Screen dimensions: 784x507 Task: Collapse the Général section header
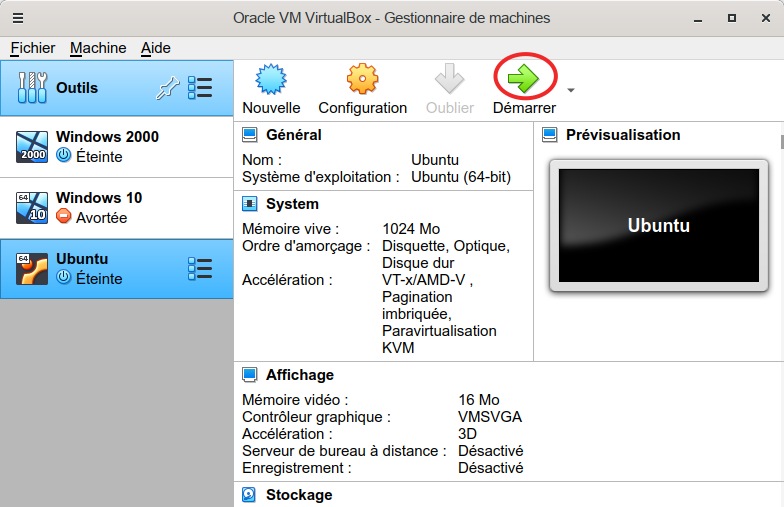(293, 135)
